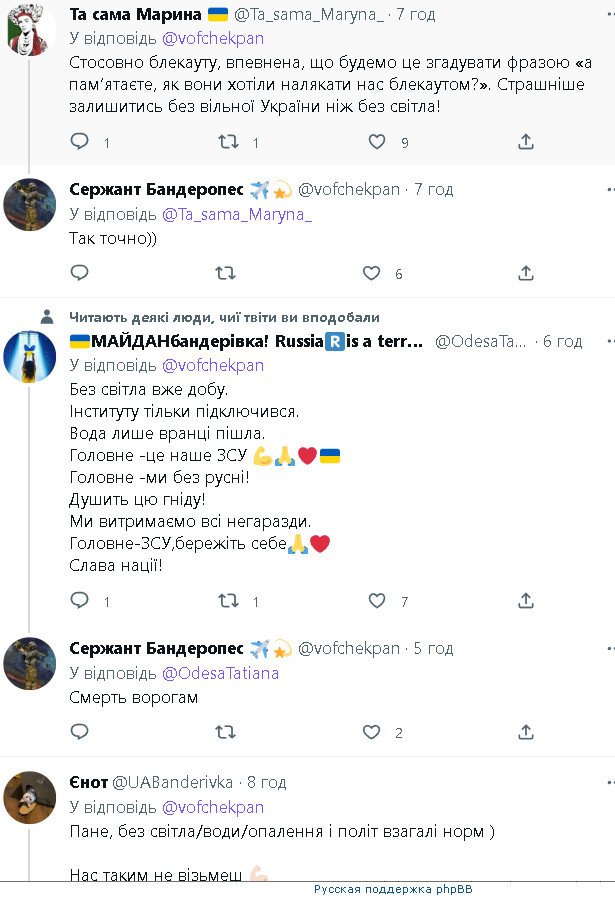Open Єнот's profile picture
Image resolution: width=615 pixels, height=901 pixels.
tap(30, 797)
